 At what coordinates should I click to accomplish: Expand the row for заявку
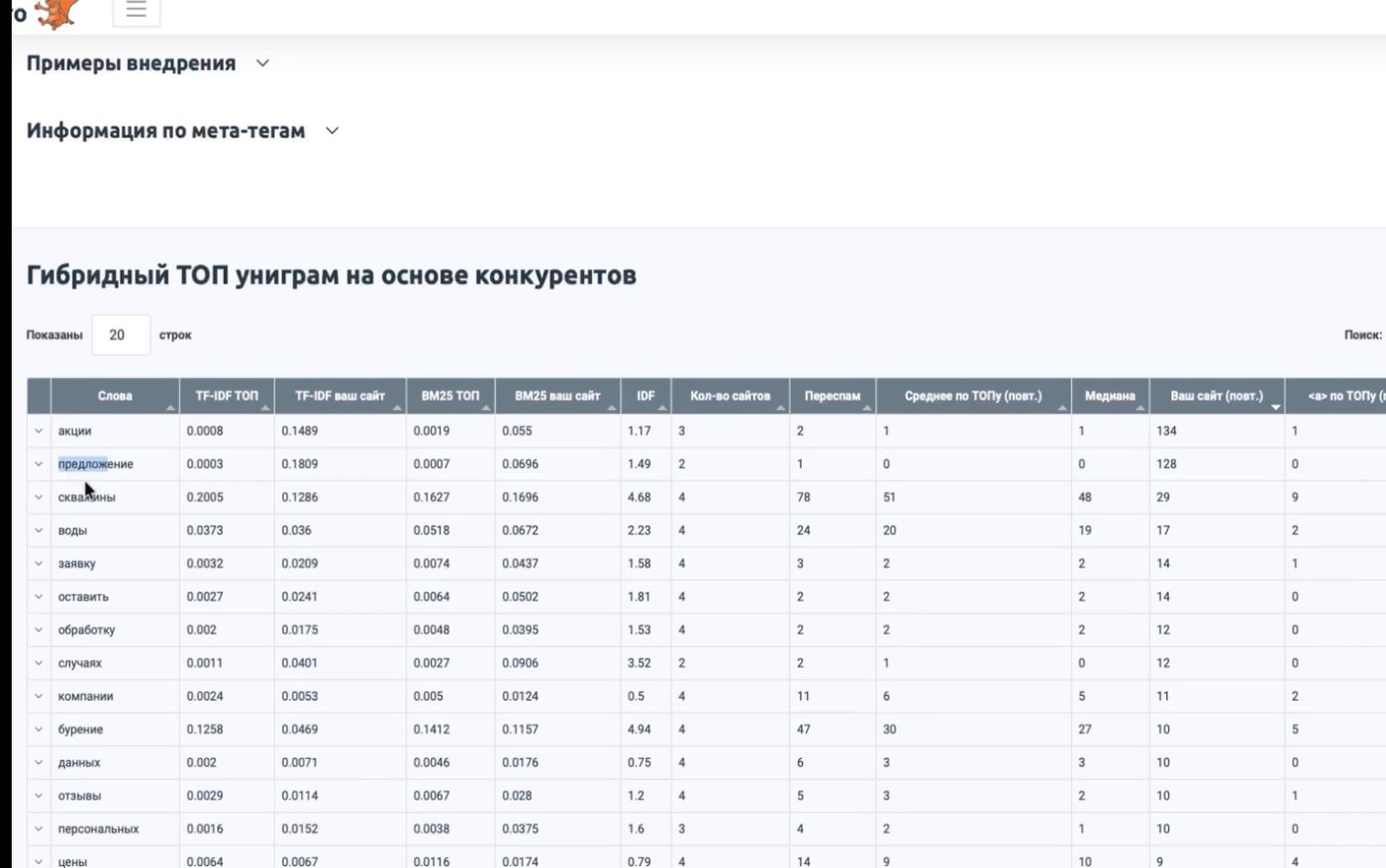tap(39, 563)
